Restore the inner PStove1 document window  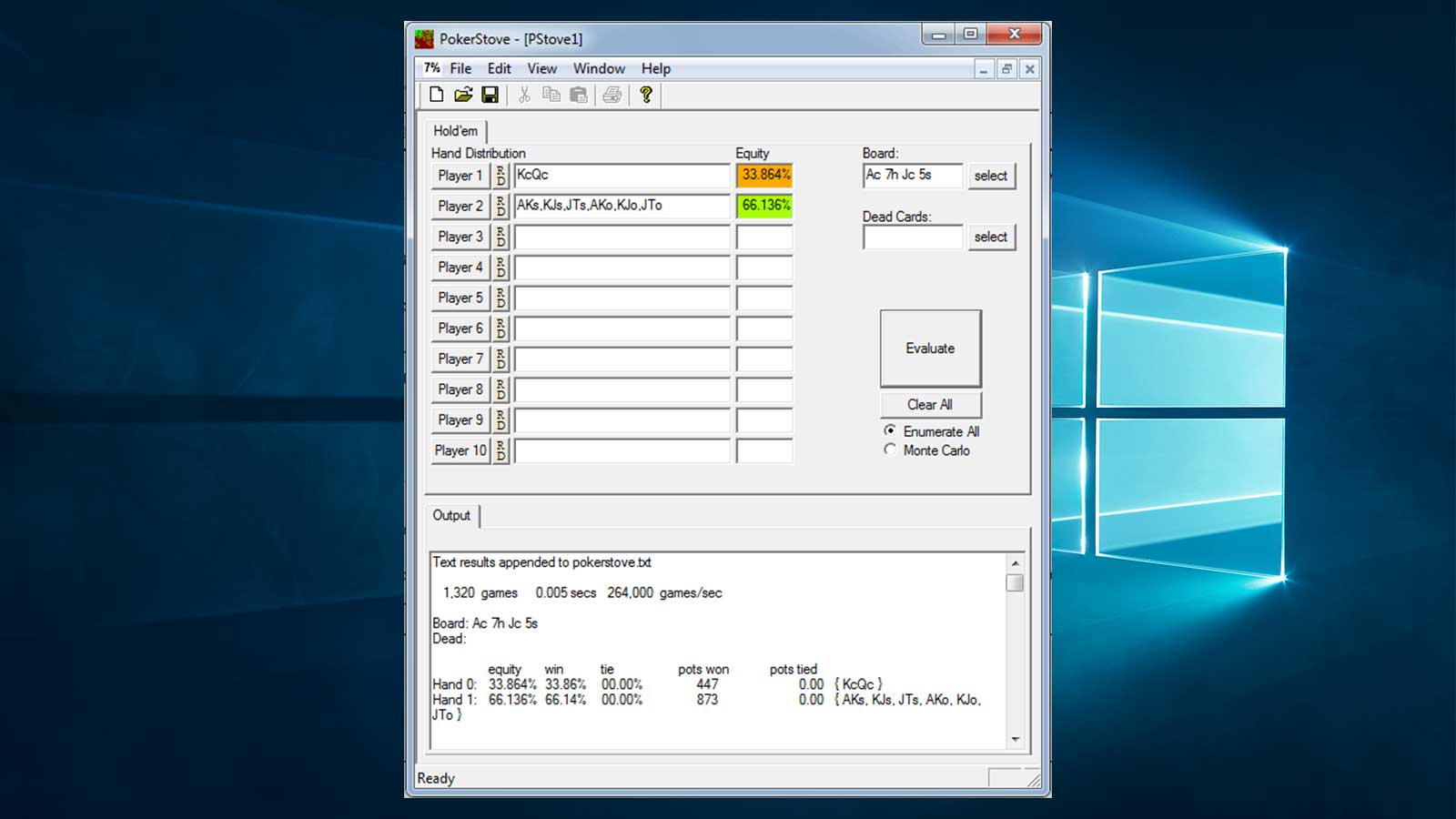click(1006, 69)
